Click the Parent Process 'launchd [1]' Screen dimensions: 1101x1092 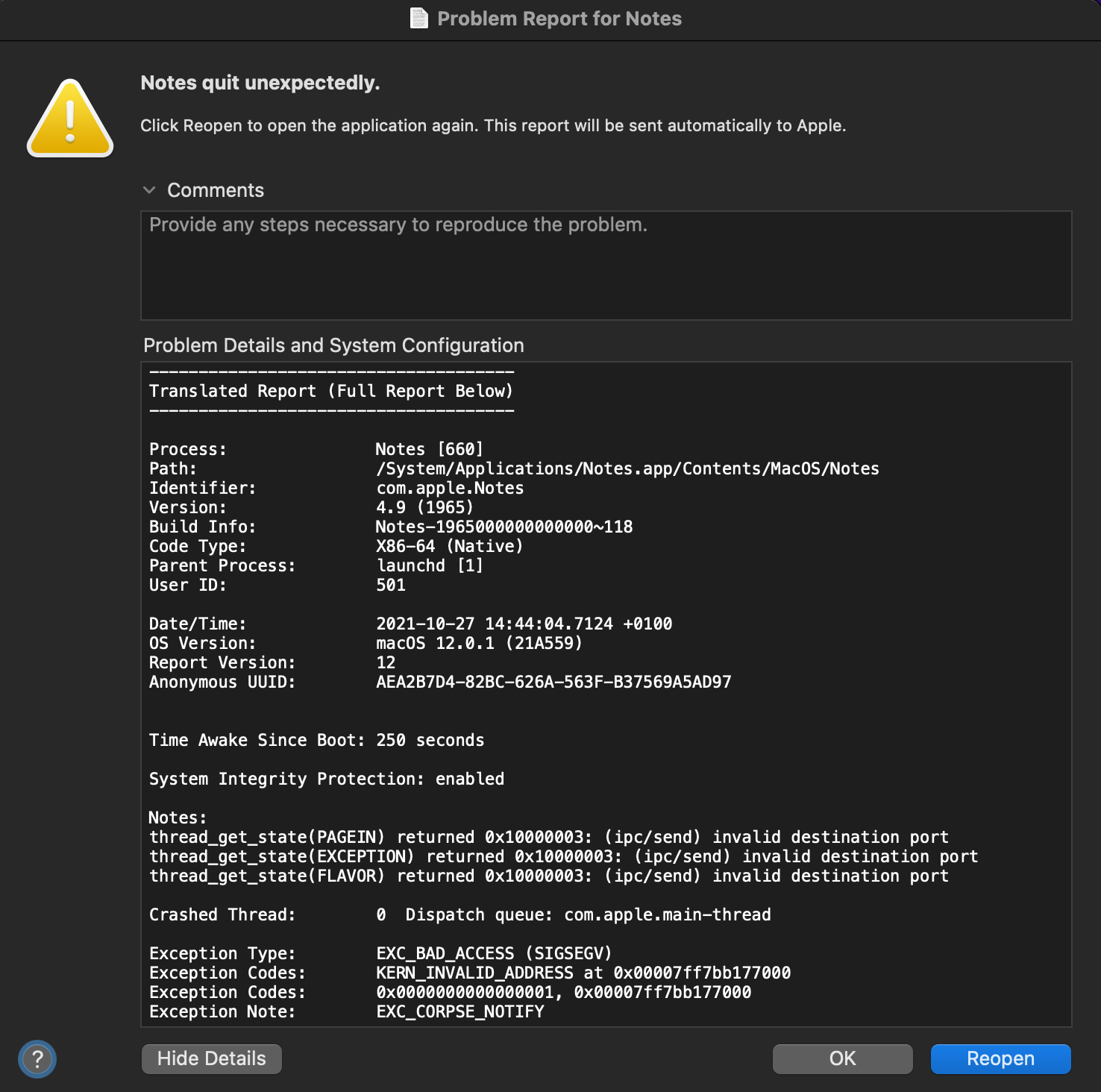430,565
